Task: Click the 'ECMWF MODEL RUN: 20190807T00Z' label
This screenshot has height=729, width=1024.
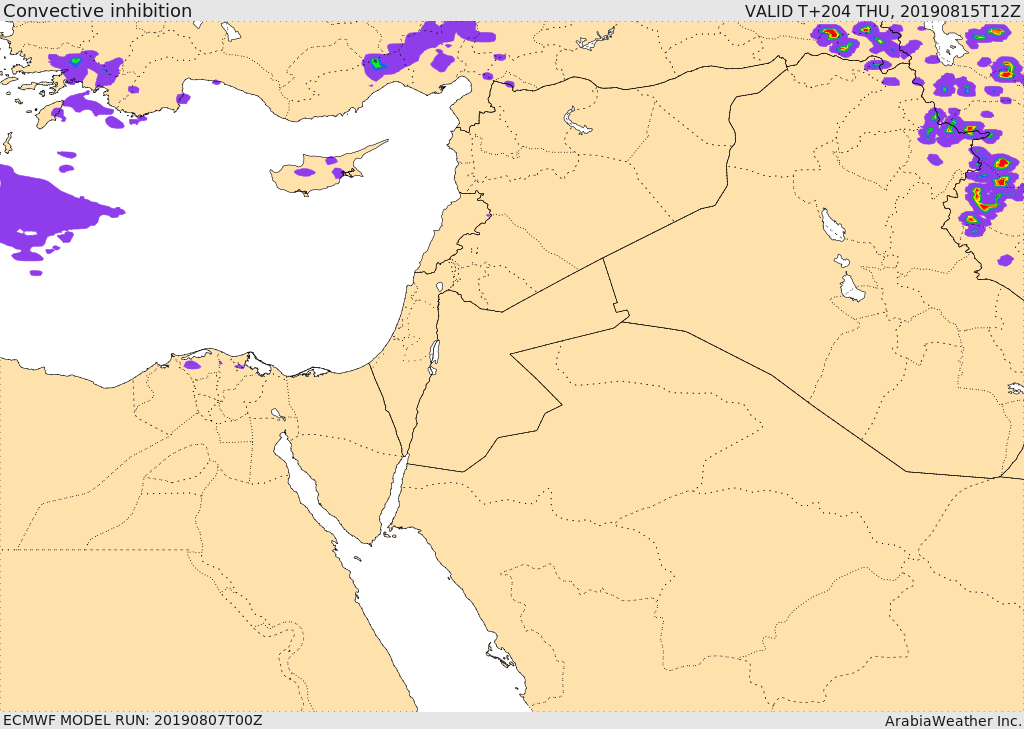Action: pyautogui.click(x=133, y=720)
